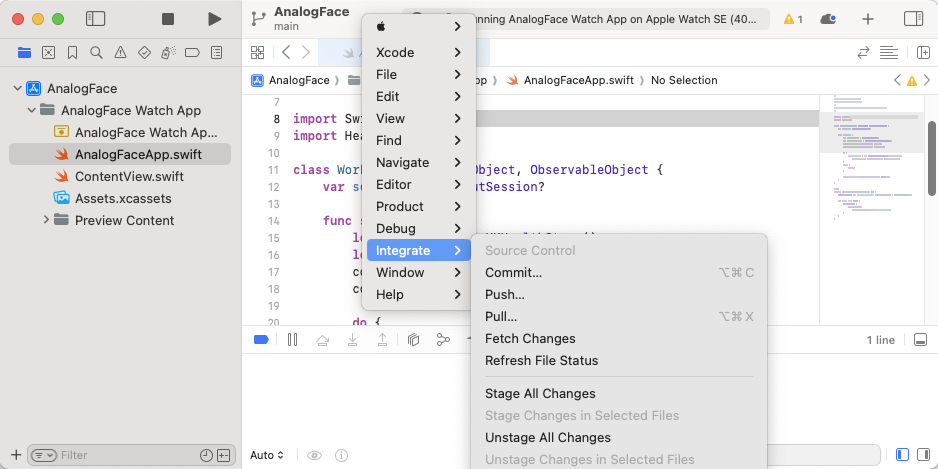Open the Editor menu
This screenshot has width=938, height=469.
(419, 185)
